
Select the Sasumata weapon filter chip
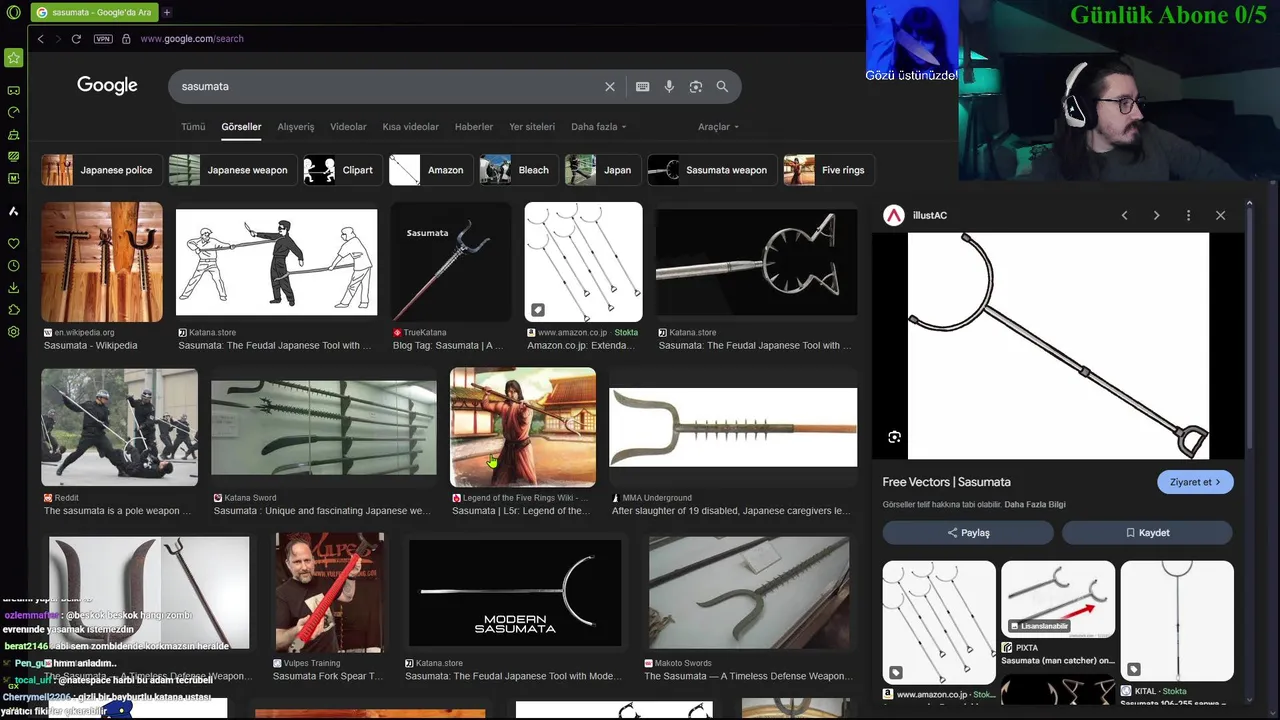pos(712,170)
